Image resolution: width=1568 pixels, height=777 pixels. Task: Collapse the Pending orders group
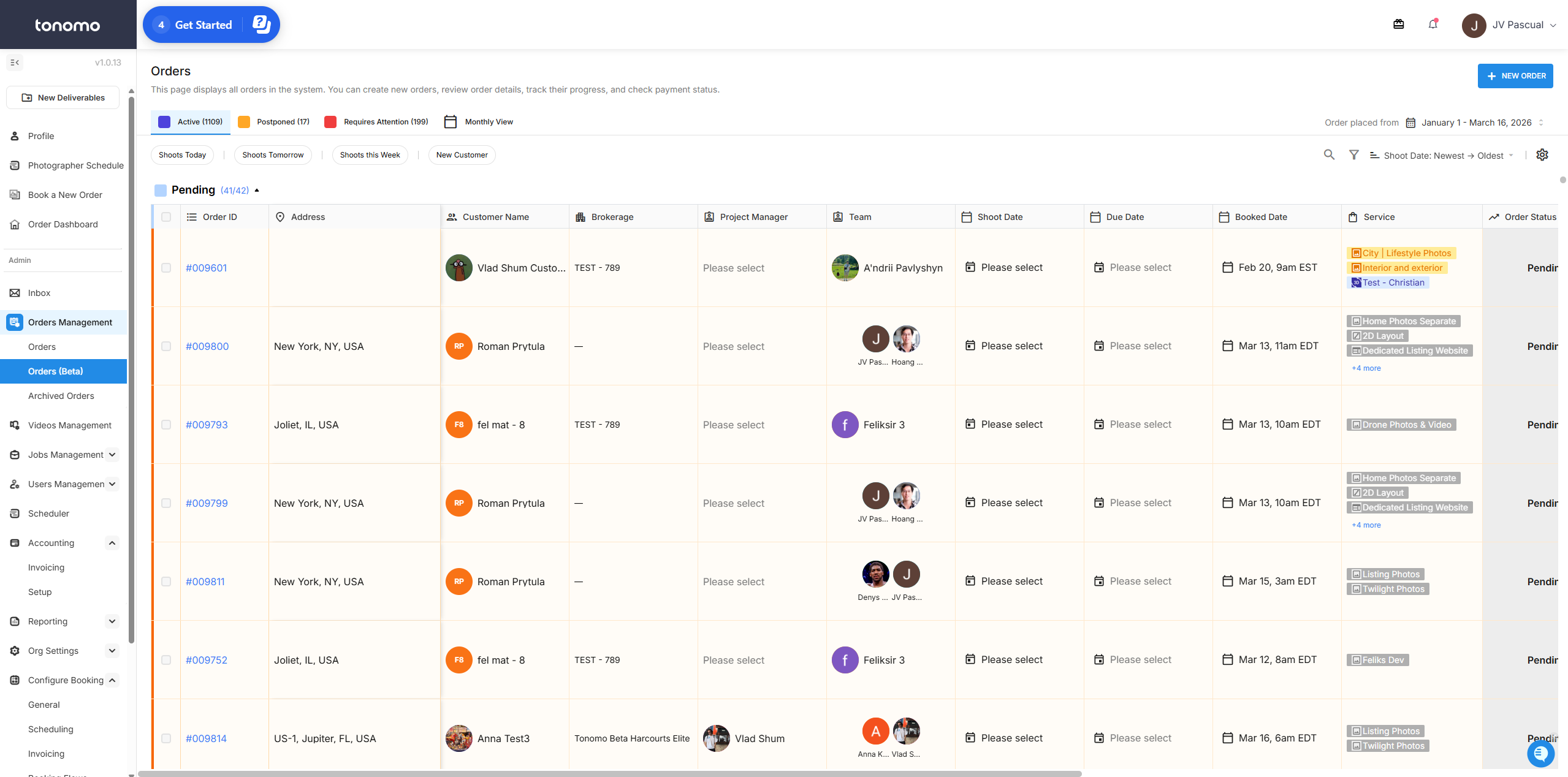click(x=257, y=191)
